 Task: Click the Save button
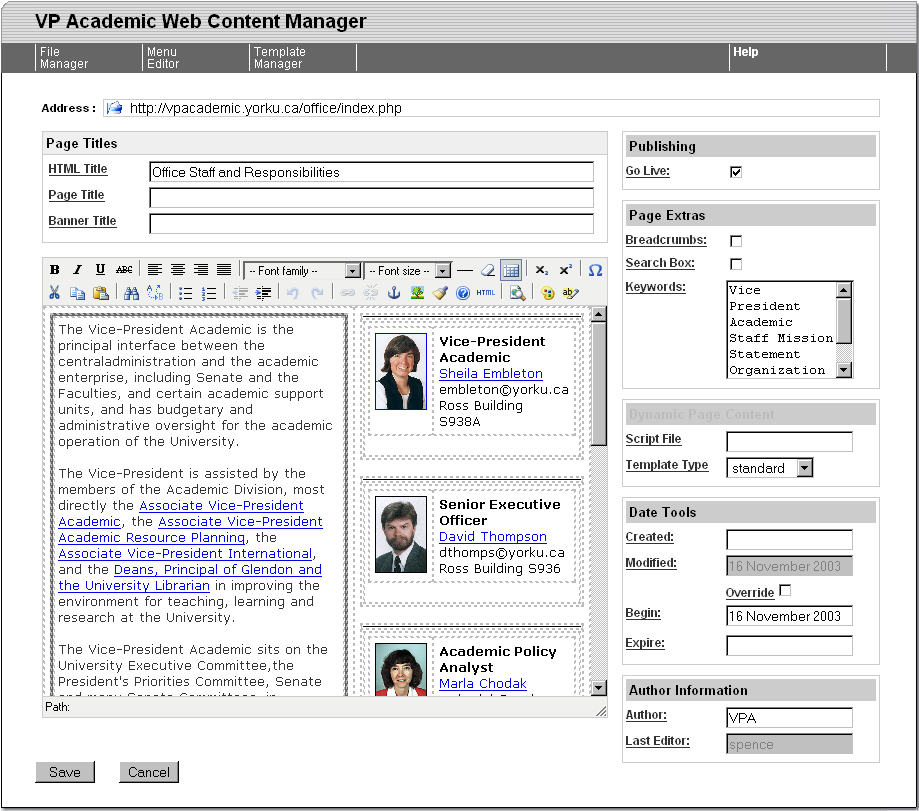[x=65, y=772]
